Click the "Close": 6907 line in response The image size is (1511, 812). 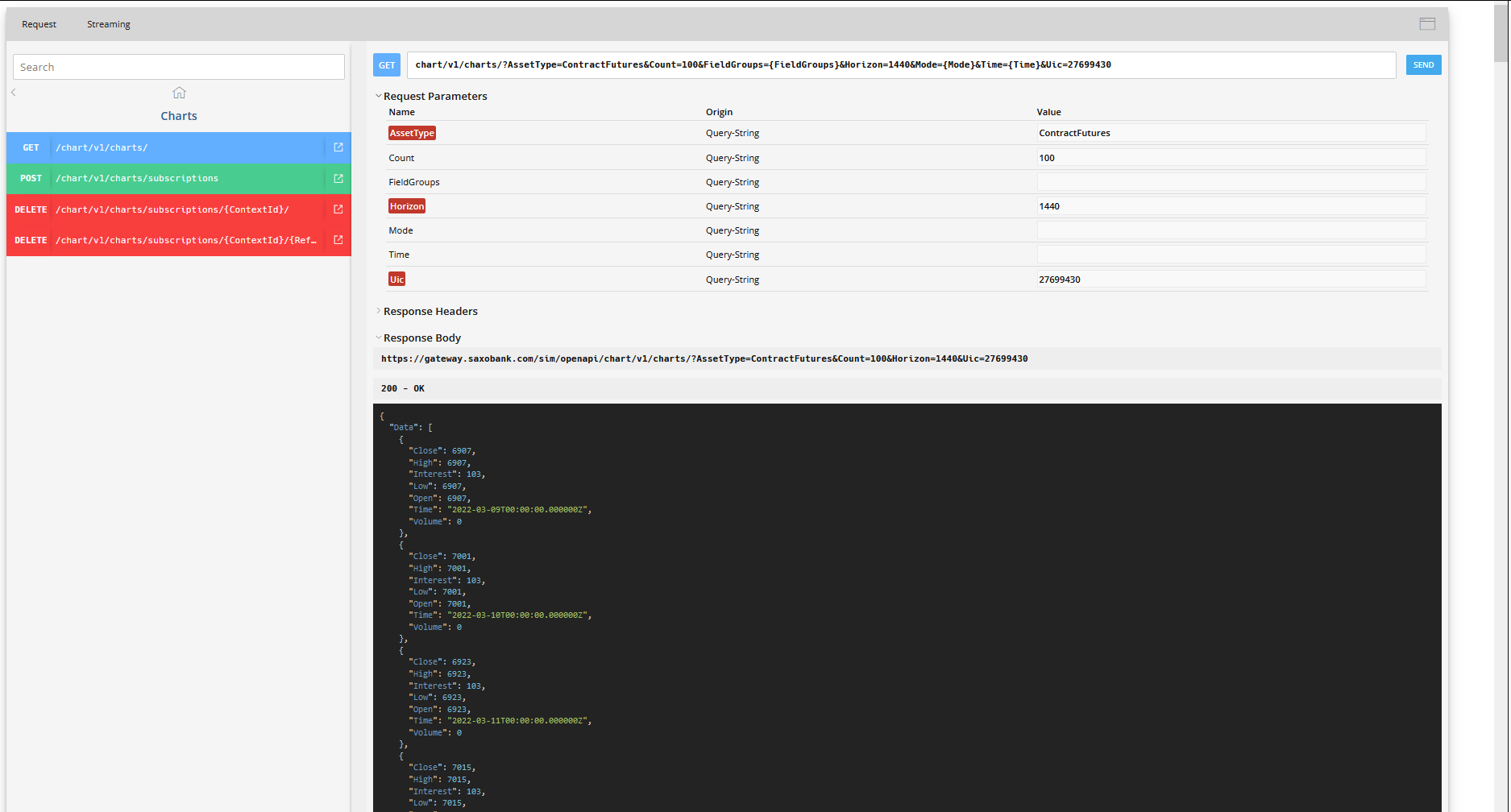coord(442,451)
